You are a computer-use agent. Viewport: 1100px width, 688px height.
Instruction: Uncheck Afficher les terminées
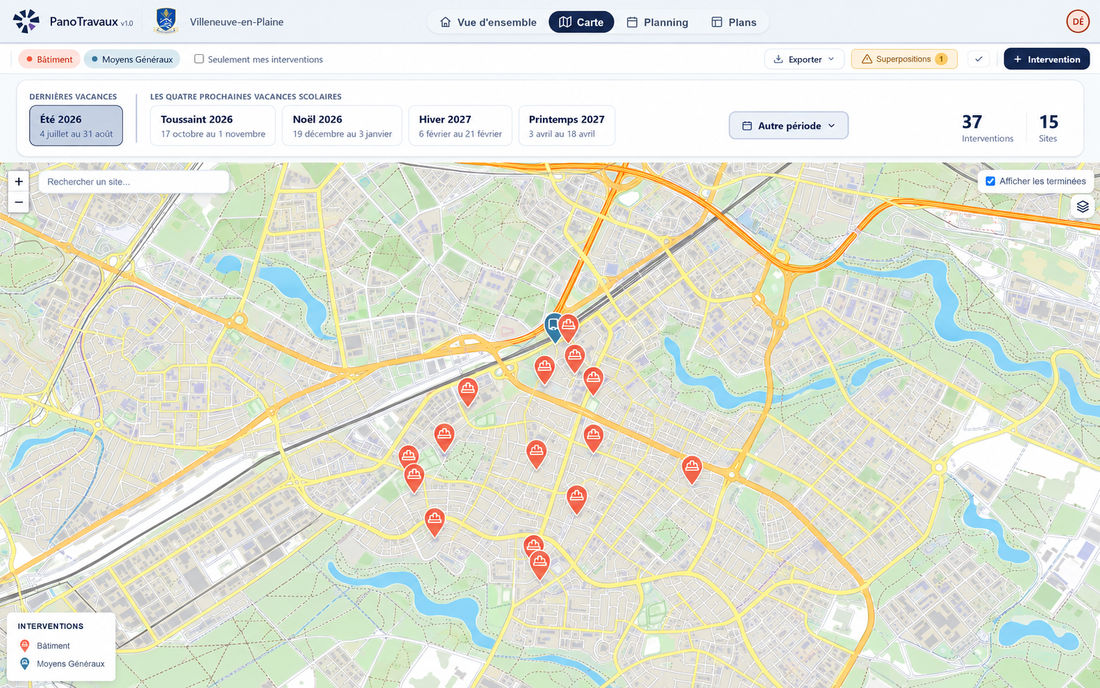pyautogui.click(x=991, y=181)
